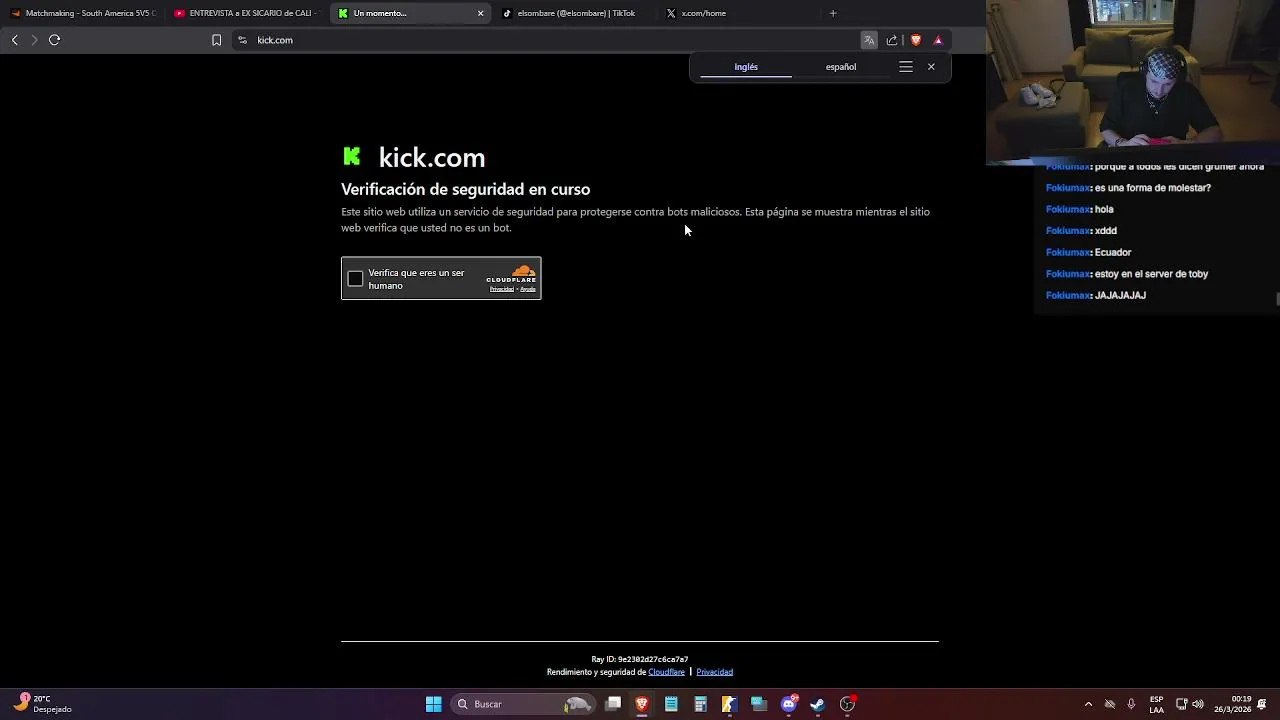This screenshot has width=1280, height=720.
Task: Click the chat message 'JAJAJAJAJ'
Action: 1120,295
